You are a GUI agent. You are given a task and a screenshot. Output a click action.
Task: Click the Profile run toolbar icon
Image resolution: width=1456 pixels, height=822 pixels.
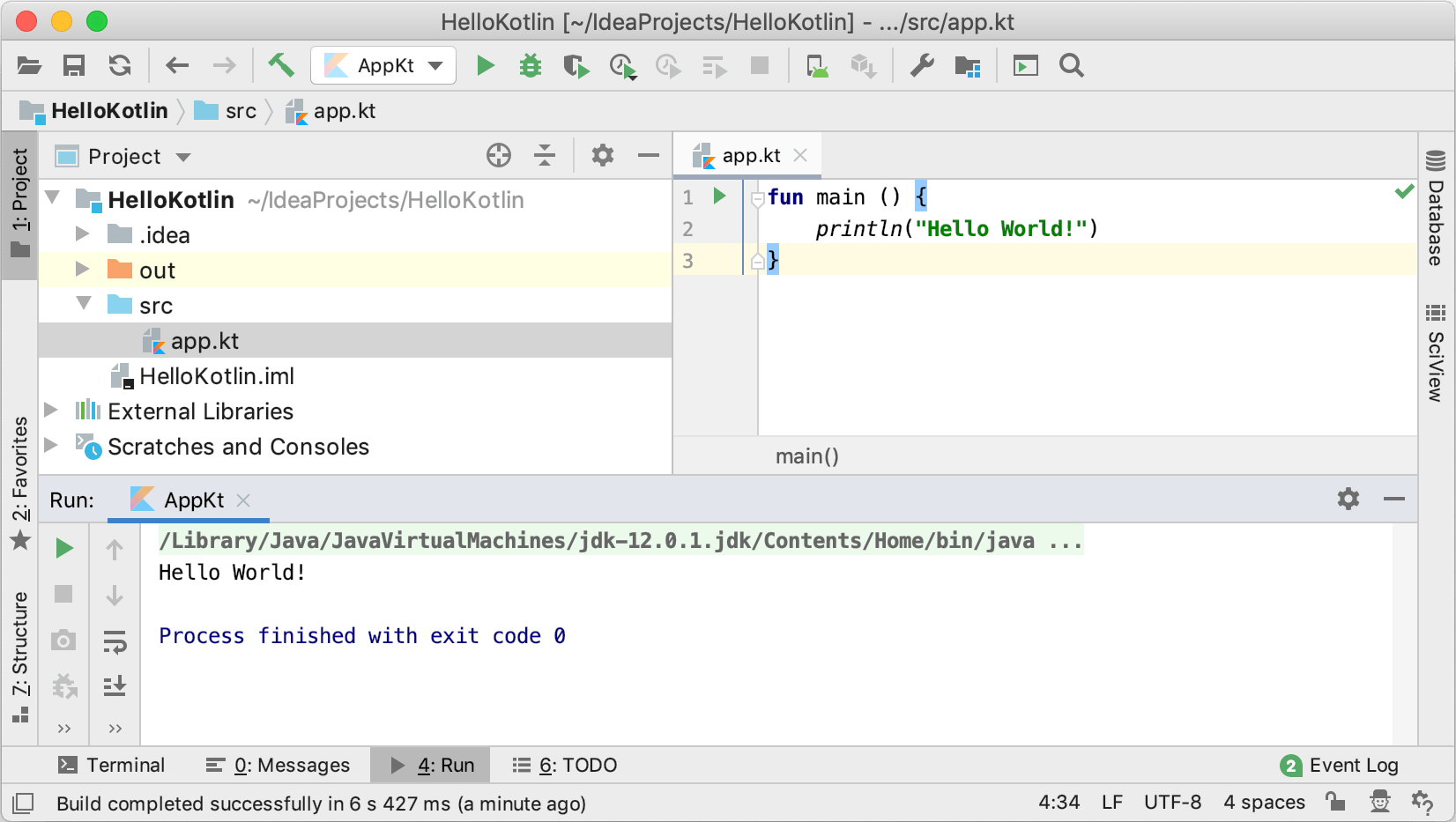pos(622,66)
